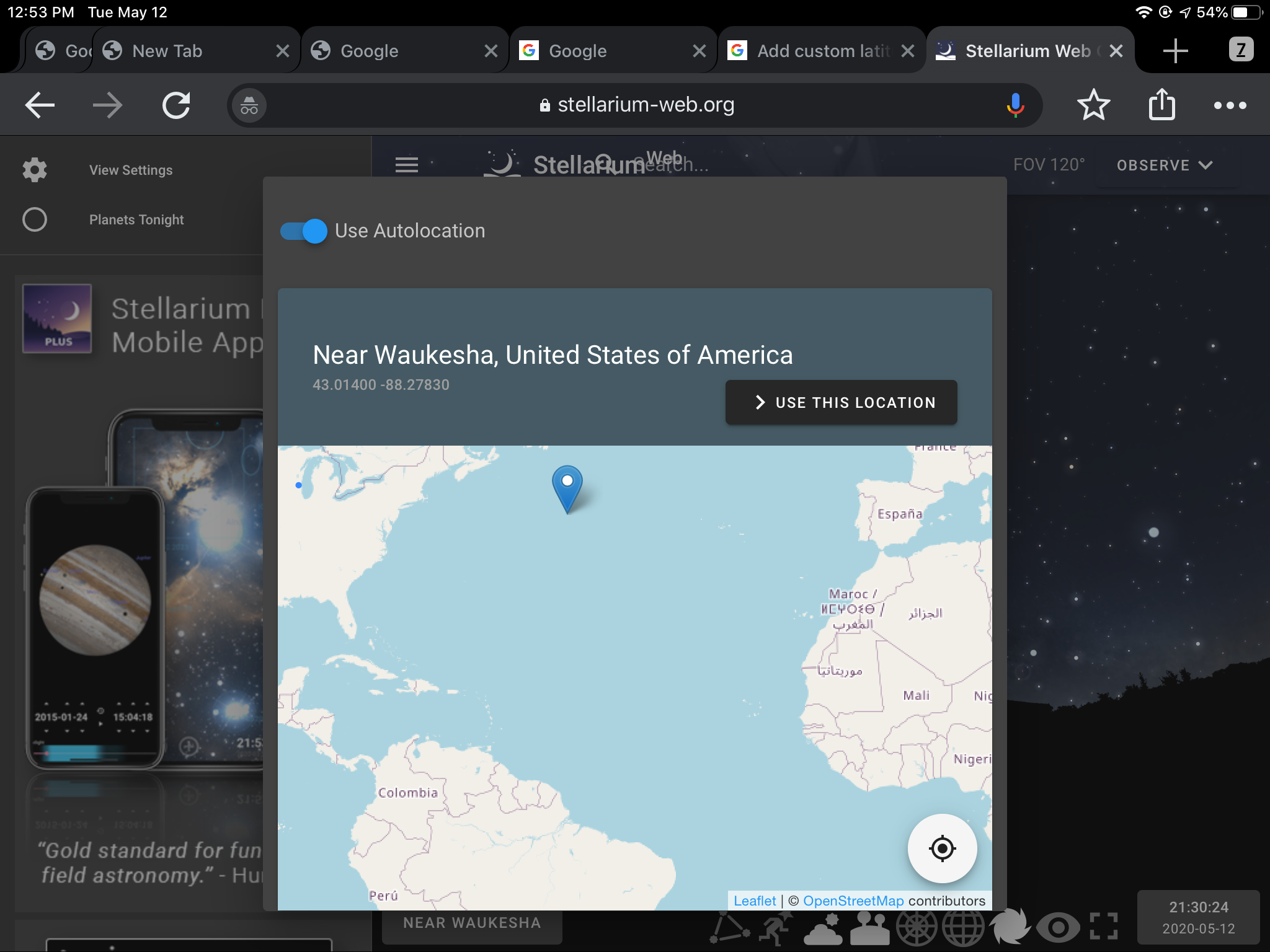The image size is (1270, 952).
Task: Enable the azimuthal grid
Action: [x=917, y=927]
